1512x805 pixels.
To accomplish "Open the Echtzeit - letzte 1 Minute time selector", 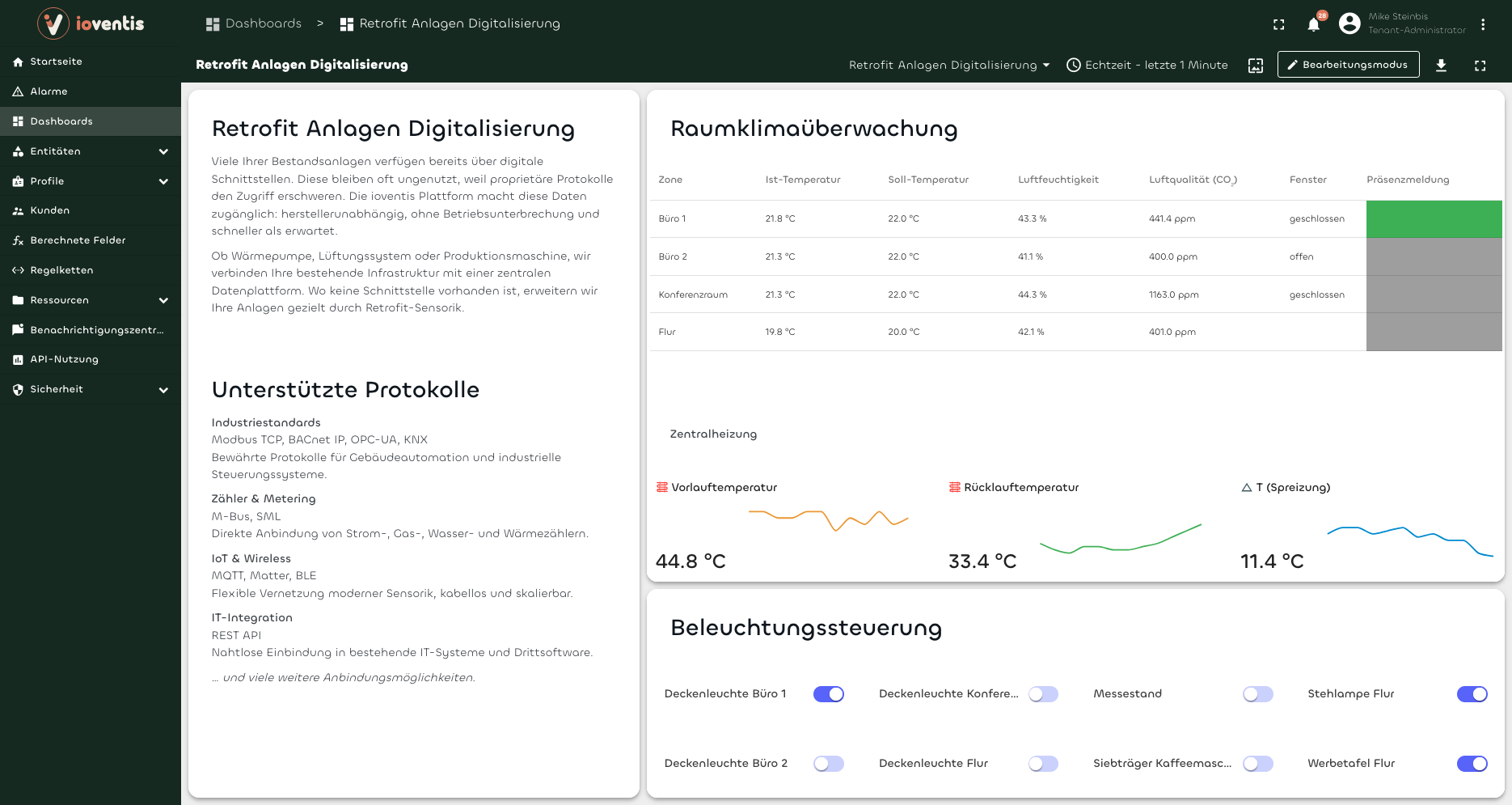I will click(x=1147, y=65).
